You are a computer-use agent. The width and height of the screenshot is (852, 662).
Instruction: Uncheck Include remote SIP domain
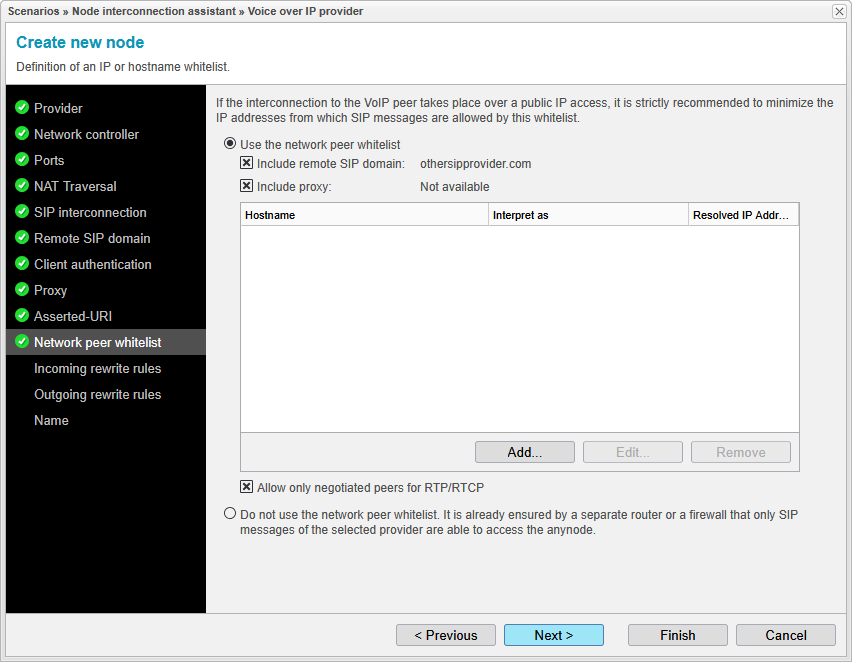pyautogui.click(x=248, y=164)
